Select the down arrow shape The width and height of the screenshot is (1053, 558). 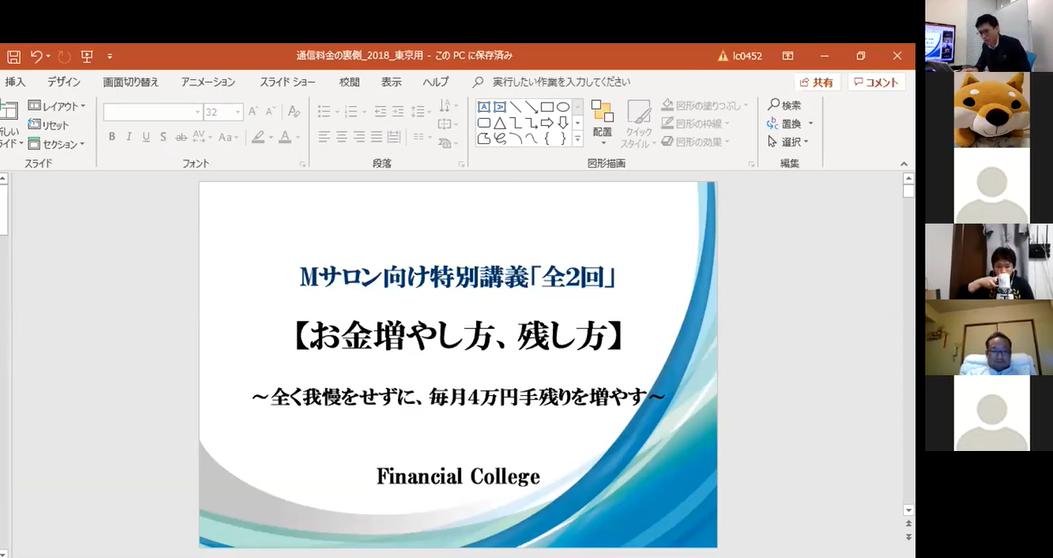coord(563,123)
